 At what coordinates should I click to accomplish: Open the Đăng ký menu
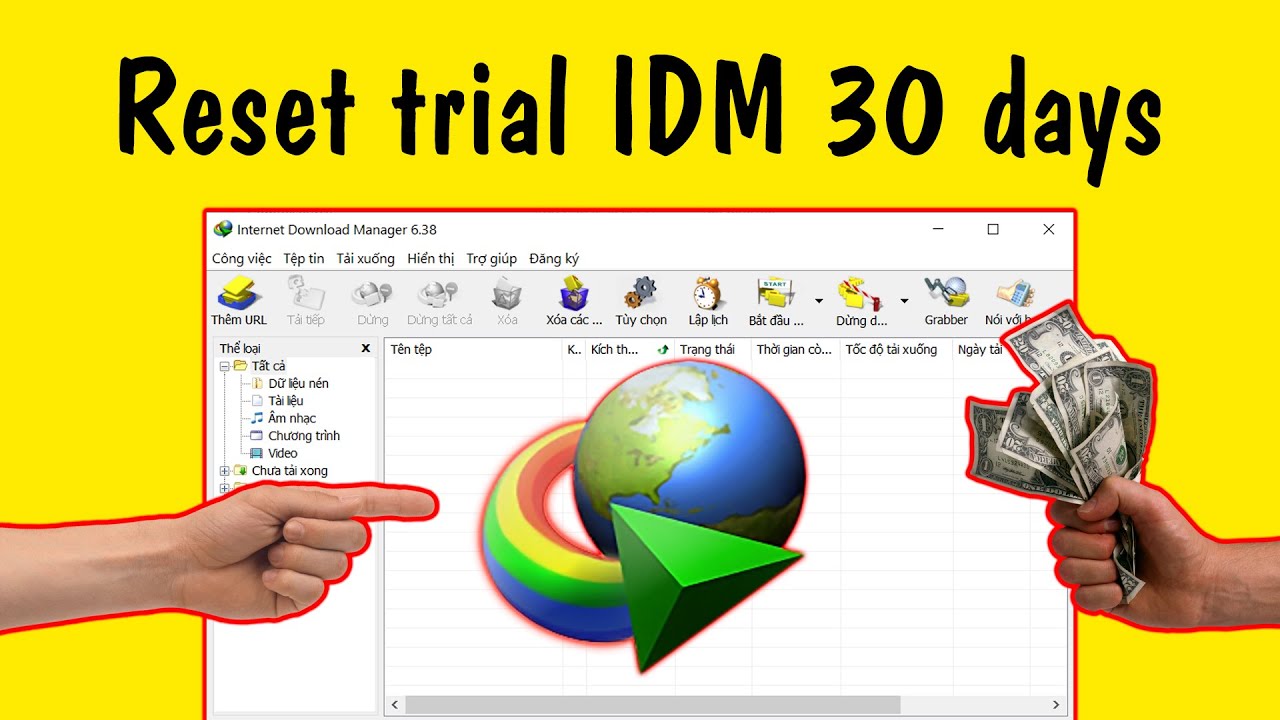pyautogui.click(x=554, y=258)
